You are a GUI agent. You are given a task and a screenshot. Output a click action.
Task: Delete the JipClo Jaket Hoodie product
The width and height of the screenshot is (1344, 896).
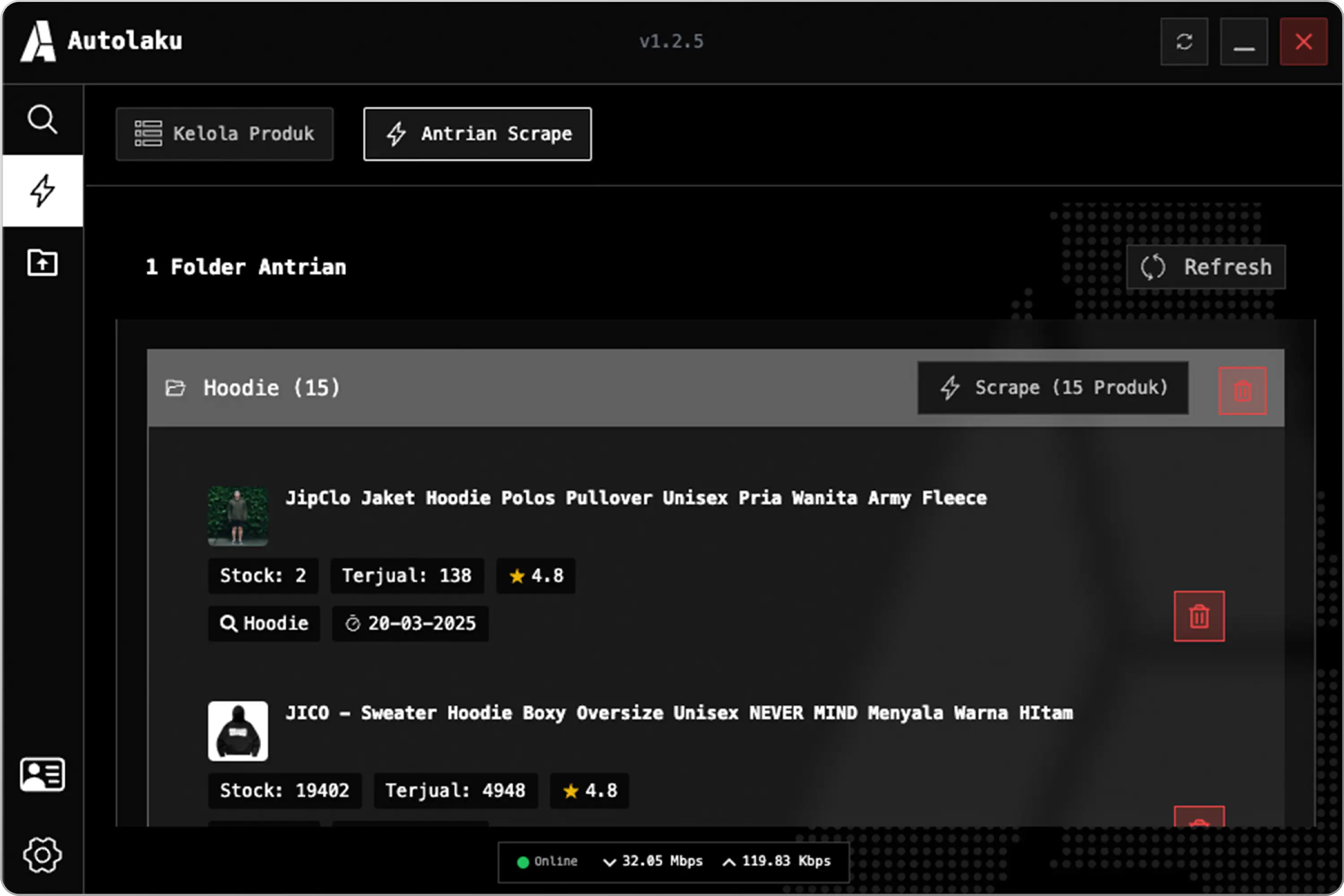click(1199, 617)
